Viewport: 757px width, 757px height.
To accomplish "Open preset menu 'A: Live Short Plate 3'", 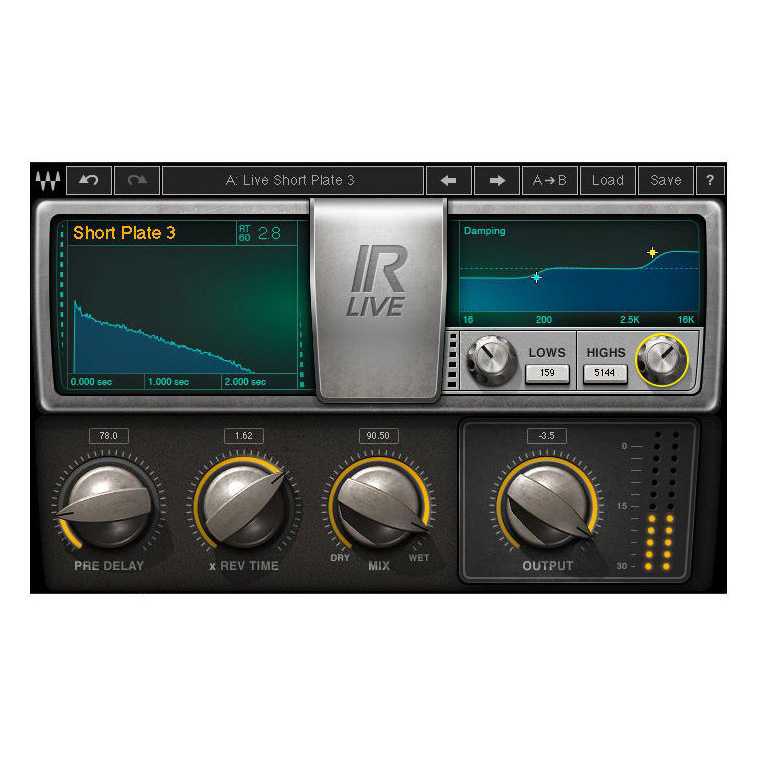I will (293, 181).
